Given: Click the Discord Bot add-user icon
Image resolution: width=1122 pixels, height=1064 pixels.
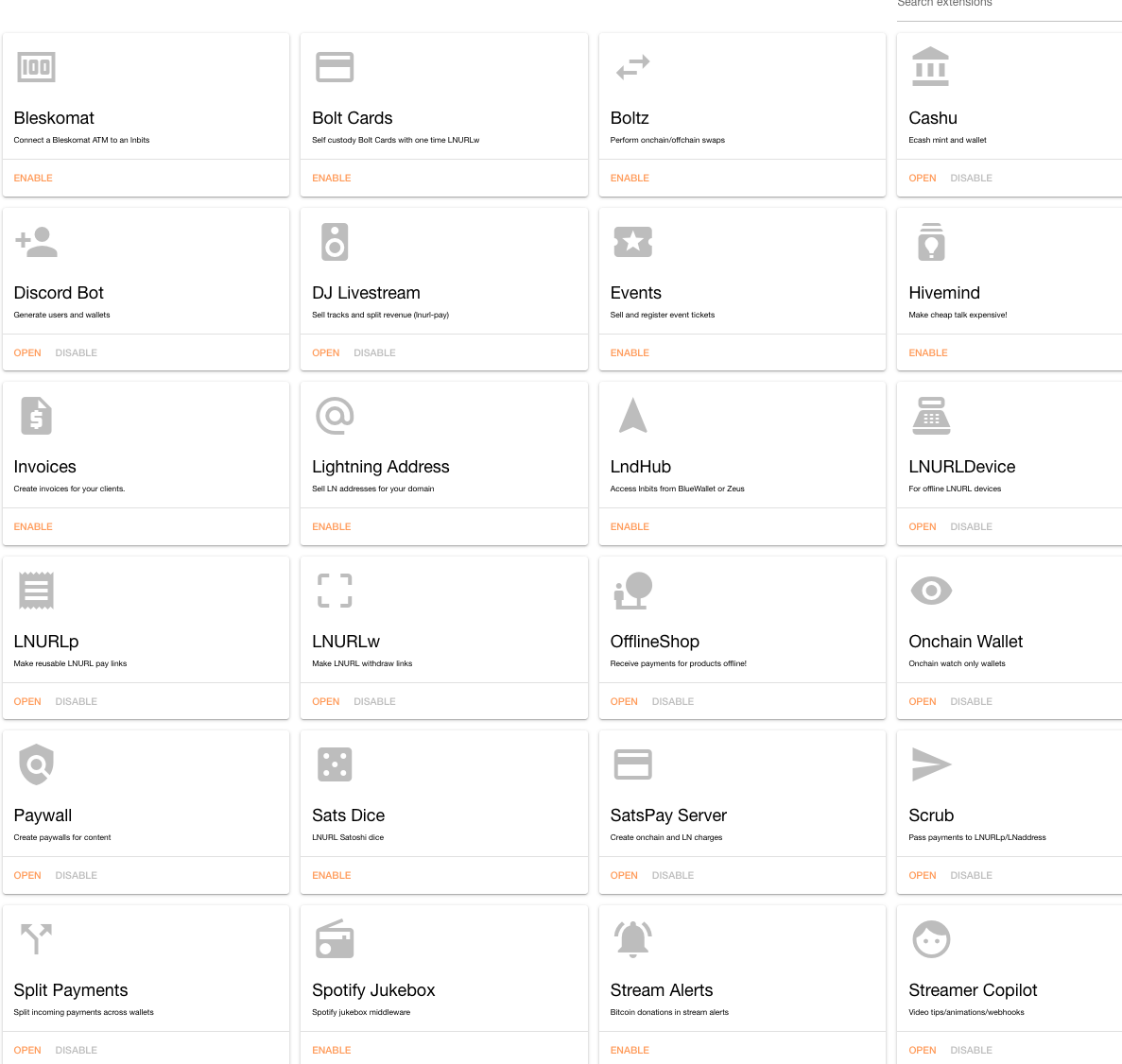Looking at the screenshot, I should pyautogui.click(x=36, y=242).
